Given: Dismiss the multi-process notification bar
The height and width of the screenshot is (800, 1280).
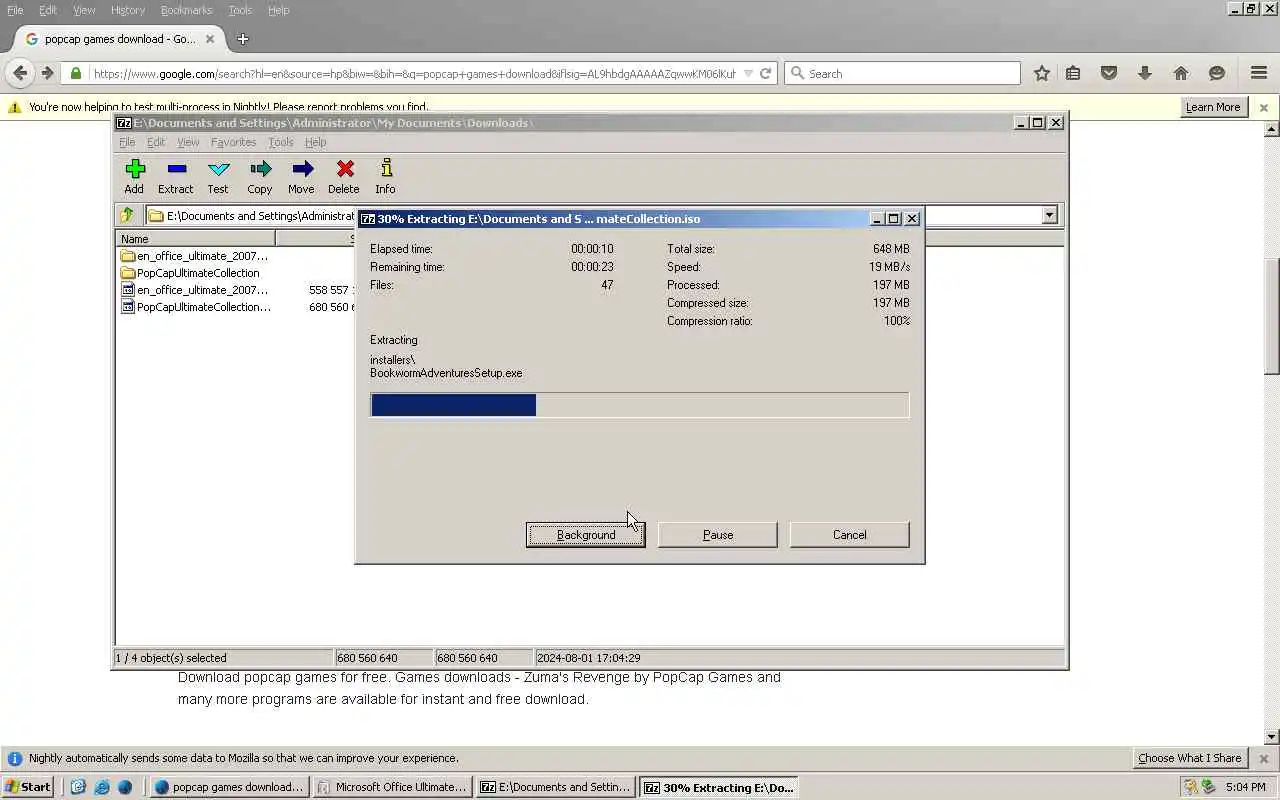Looking at the screenshot, I should tap(1263, 107).
